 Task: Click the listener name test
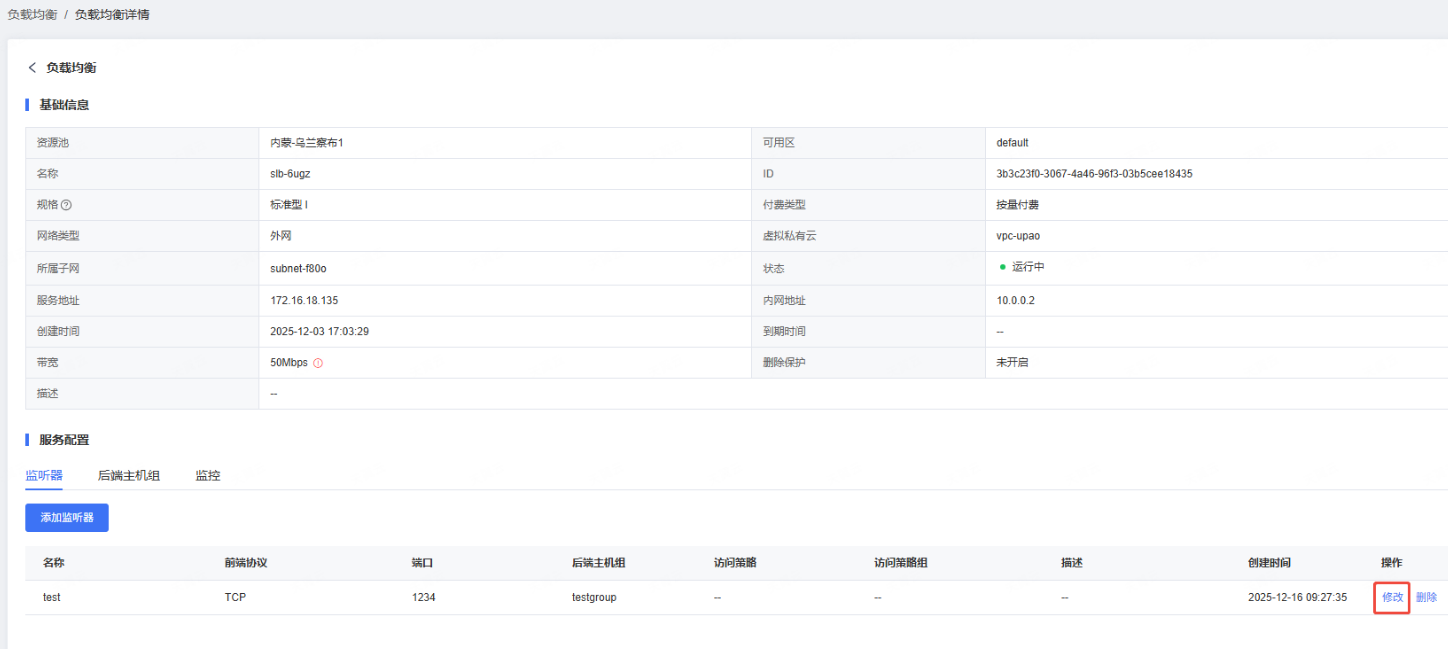(x=52, y=597)
